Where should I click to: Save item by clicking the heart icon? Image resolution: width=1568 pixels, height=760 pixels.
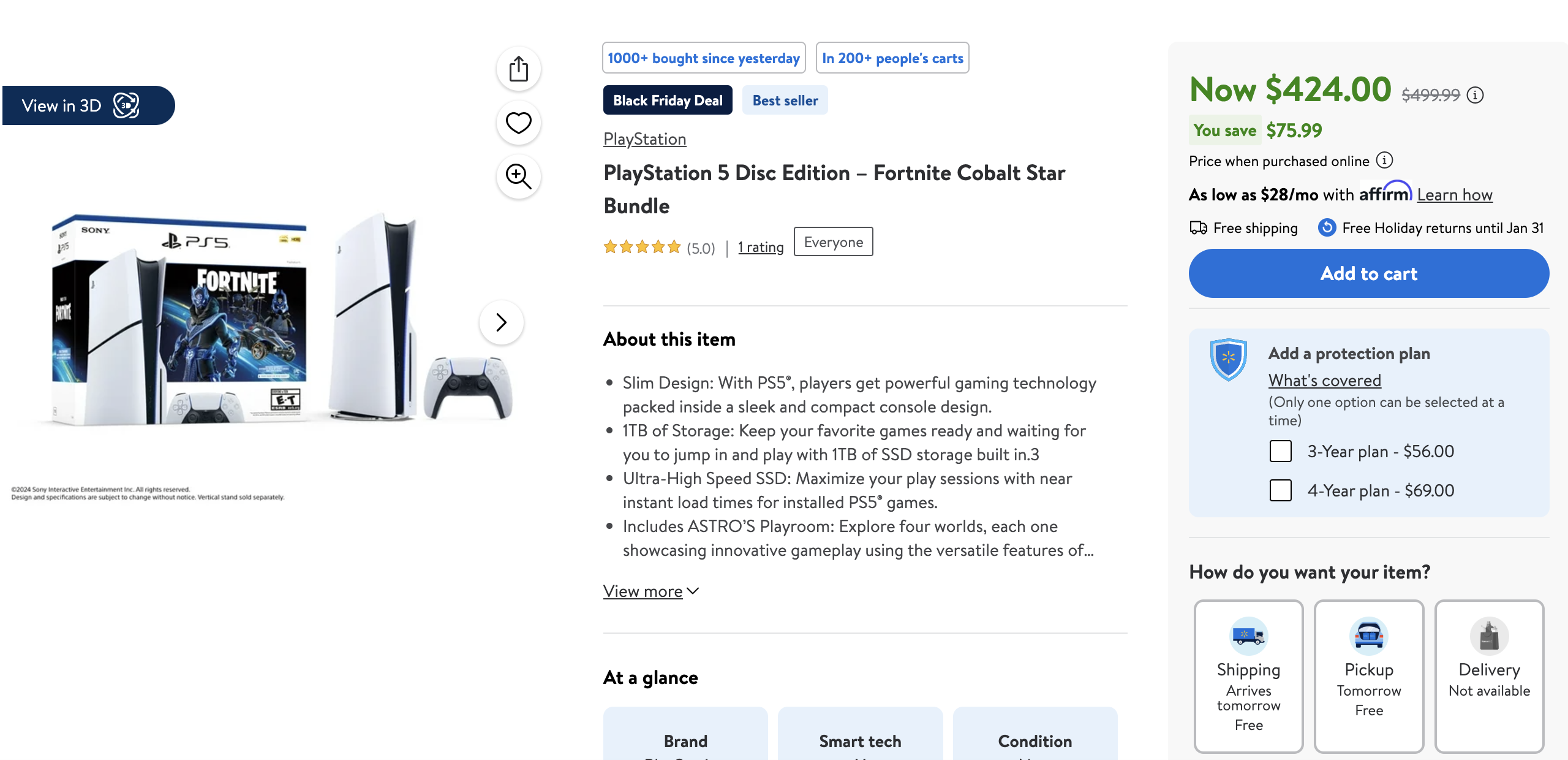tap(518, 123)
